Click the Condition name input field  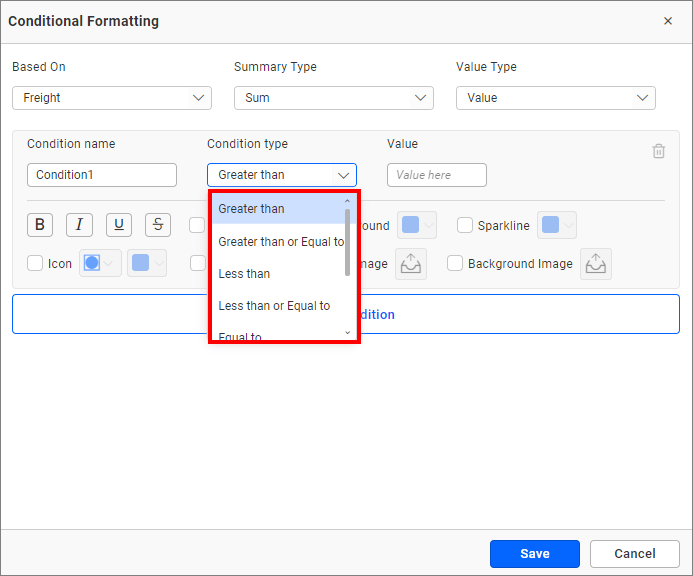pyautogui.click(x=102, y=175)
